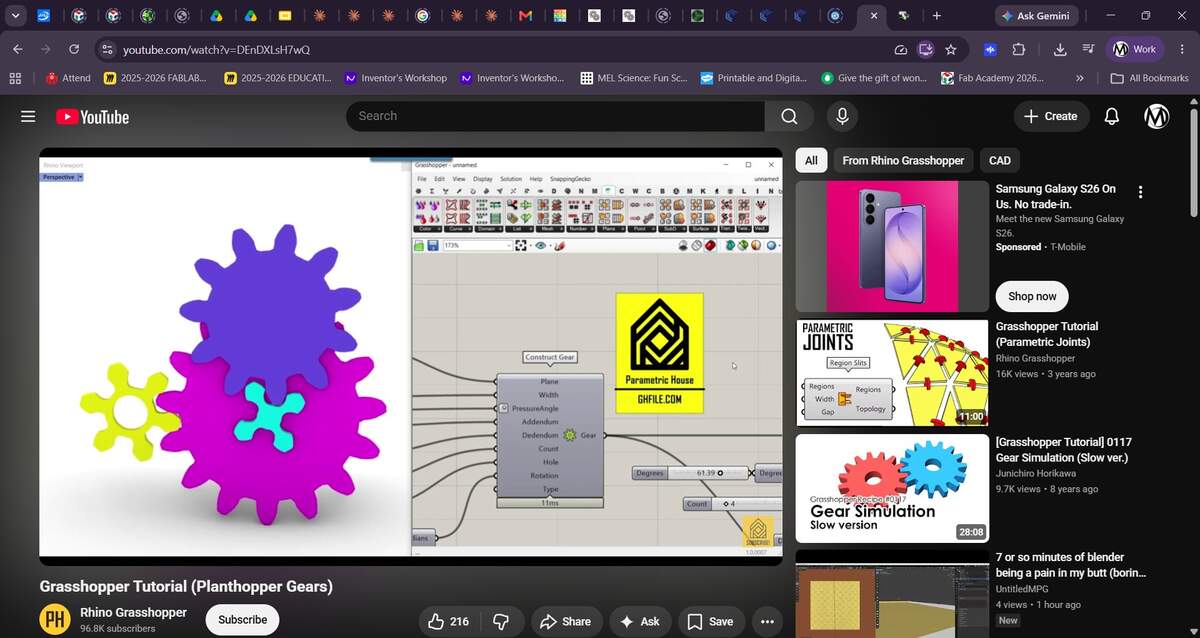Viewport: 1200px width, 638px height.
Task: Open the YouTube notifications bell
Action: point(1111,116)
